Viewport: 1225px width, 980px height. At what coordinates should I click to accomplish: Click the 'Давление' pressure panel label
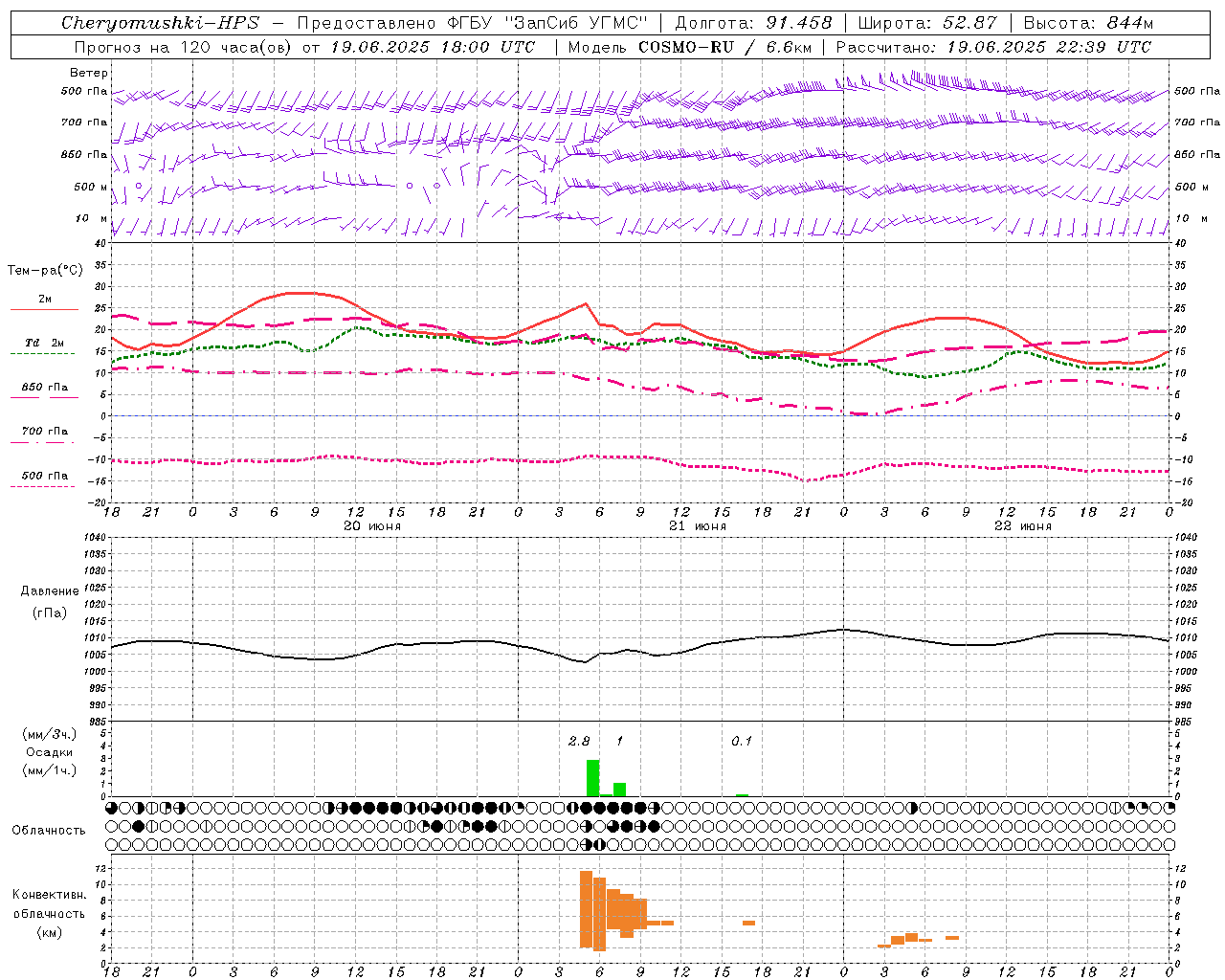[x=50, y=591]
